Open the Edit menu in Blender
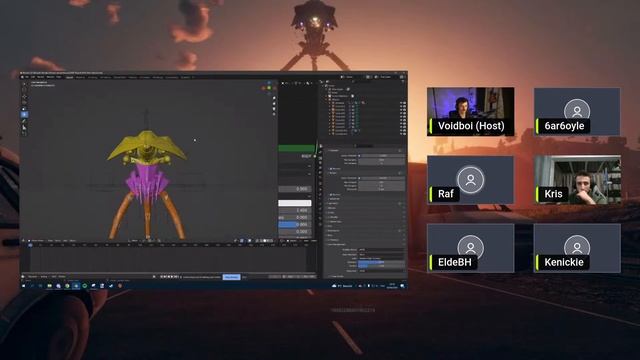640x360 pixels. point(33,77)
